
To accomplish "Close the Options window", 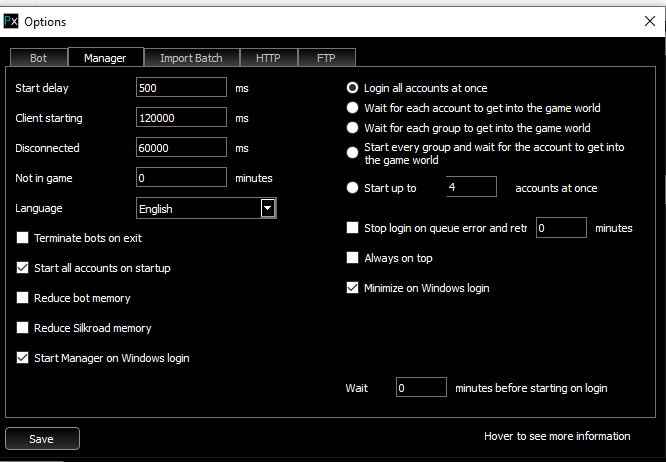I will [x=651, y=20].
